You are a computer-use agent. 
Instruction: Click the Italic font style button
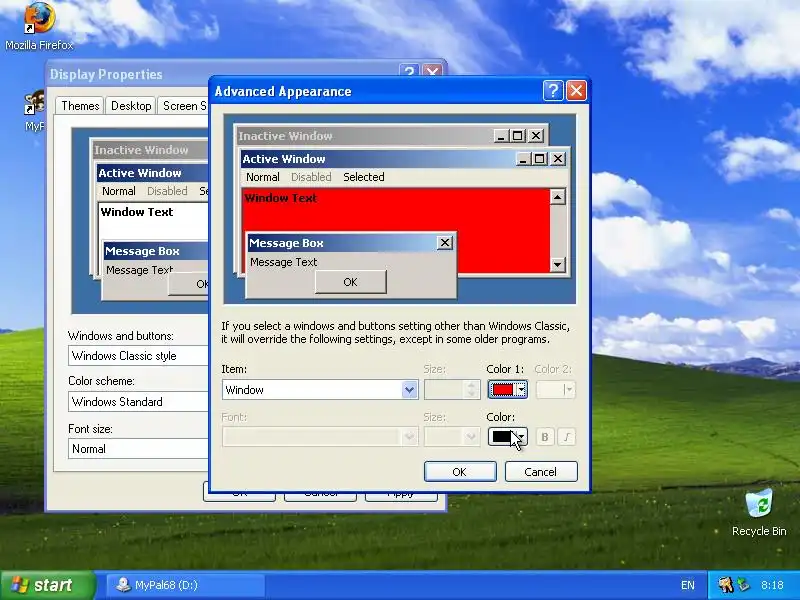[x=566, y=437]
